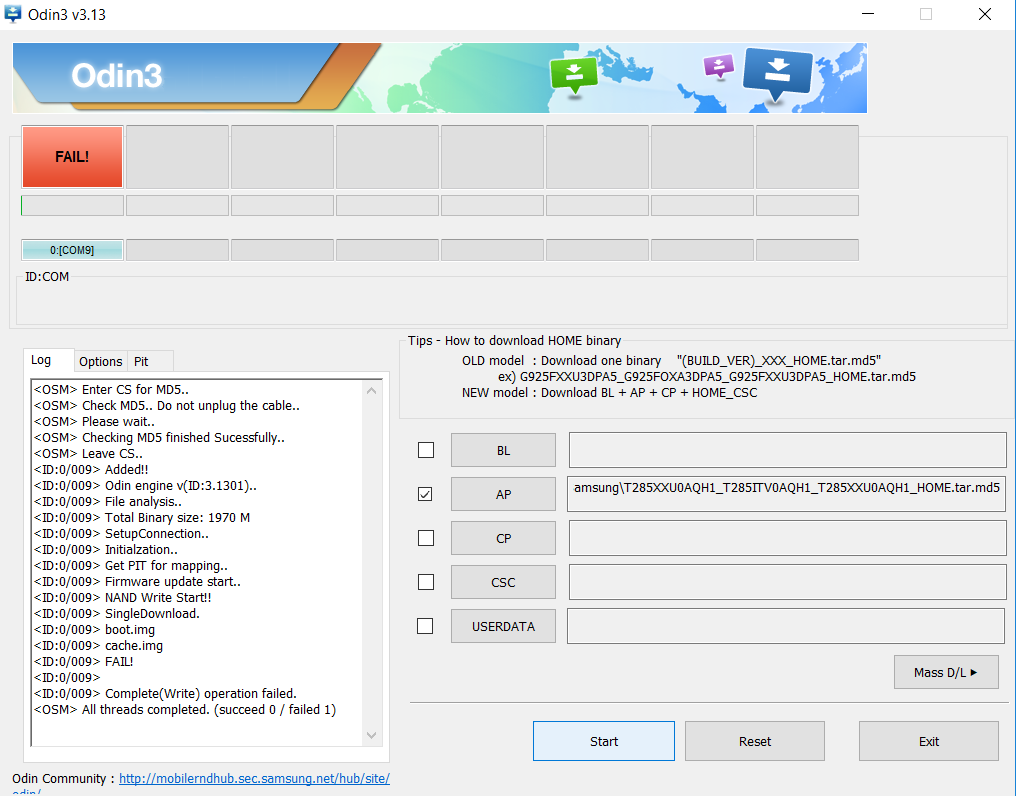Browse for a USERDATA file
This screenshot has width=1016, height=796.
click(503, 626)
